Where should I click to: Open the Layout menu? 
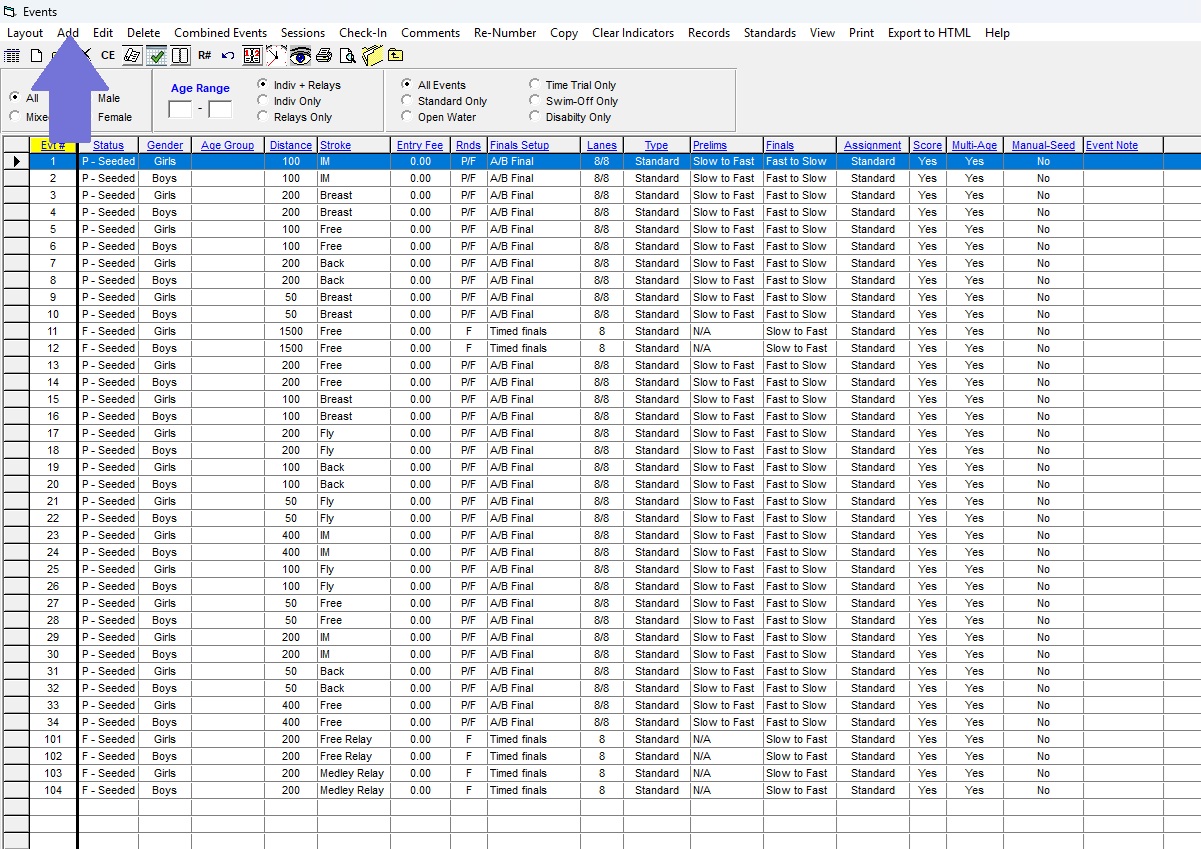pos(25,32)
